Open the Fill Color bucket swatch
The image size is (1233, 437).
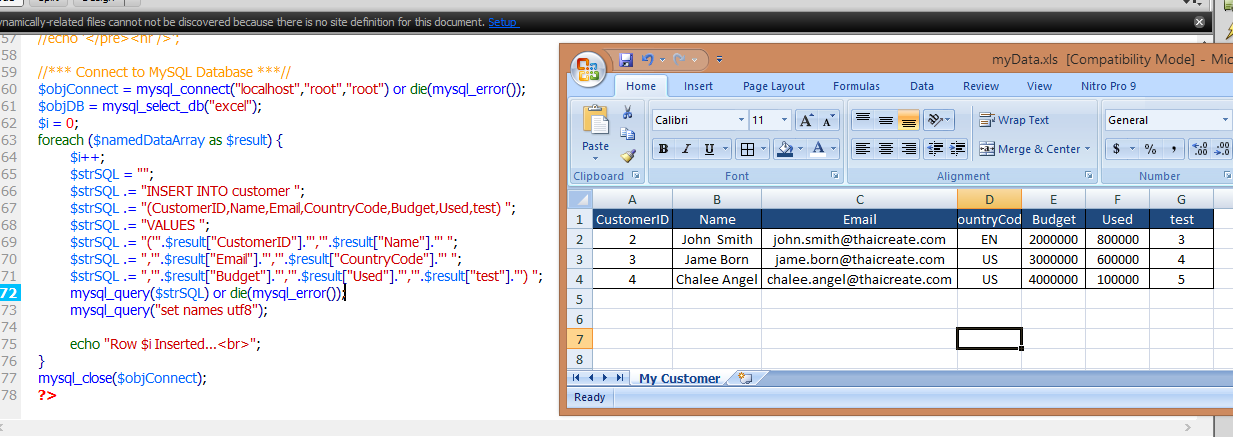[x=784, y=149]
